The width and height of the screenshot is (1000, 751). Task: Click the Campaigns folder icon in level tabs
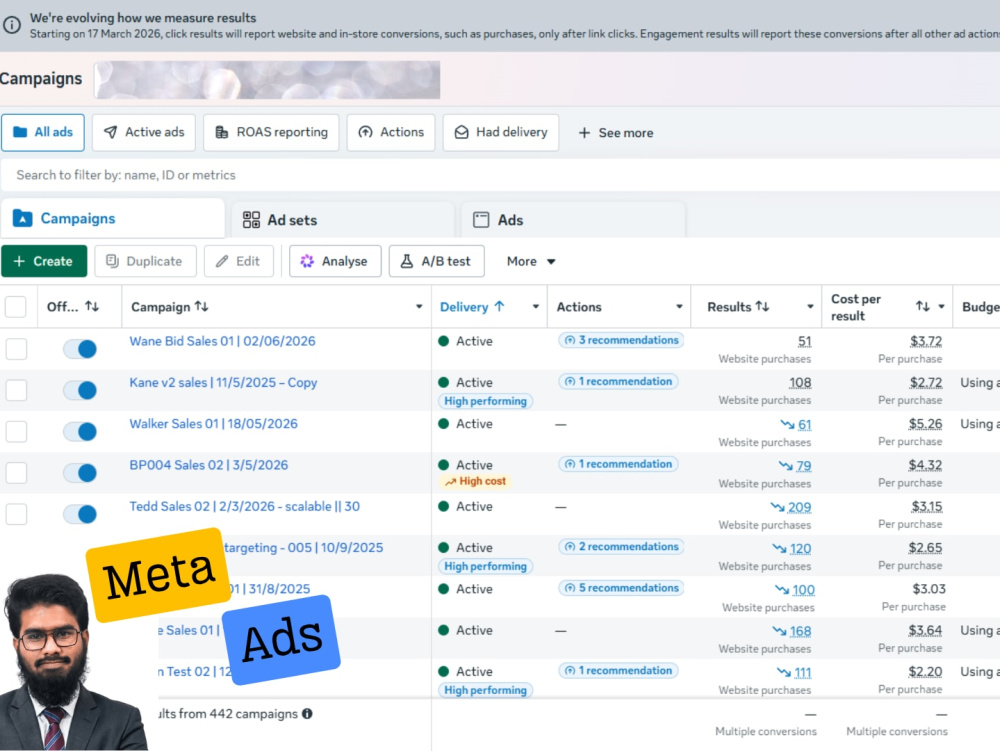coord(22,219)
